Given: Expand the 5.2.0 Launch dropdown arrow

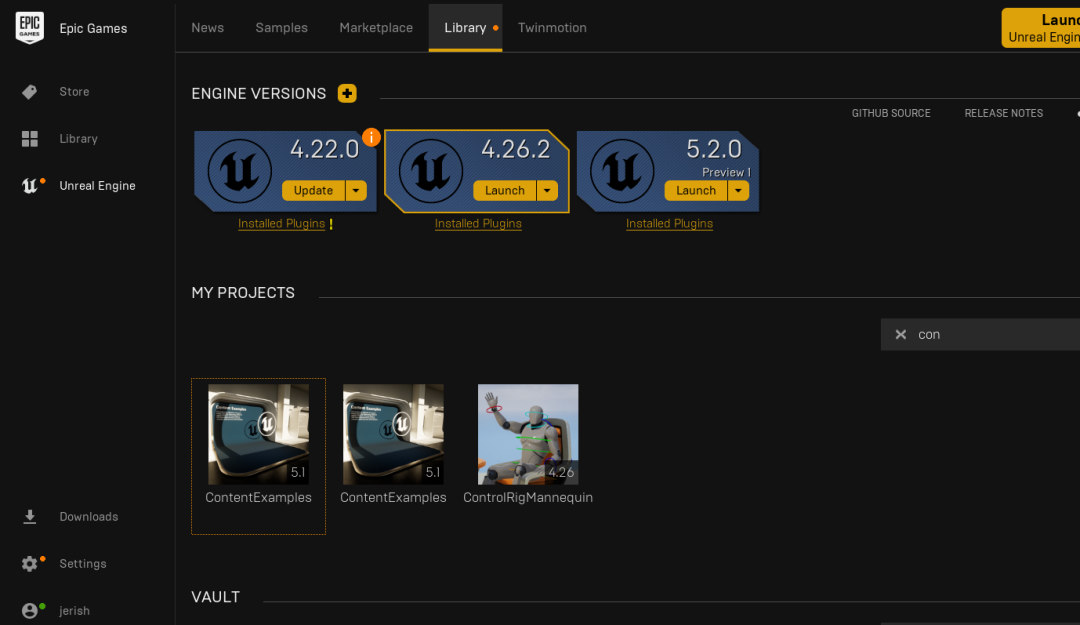Looking at the screenshot, I should coord(738,190).
